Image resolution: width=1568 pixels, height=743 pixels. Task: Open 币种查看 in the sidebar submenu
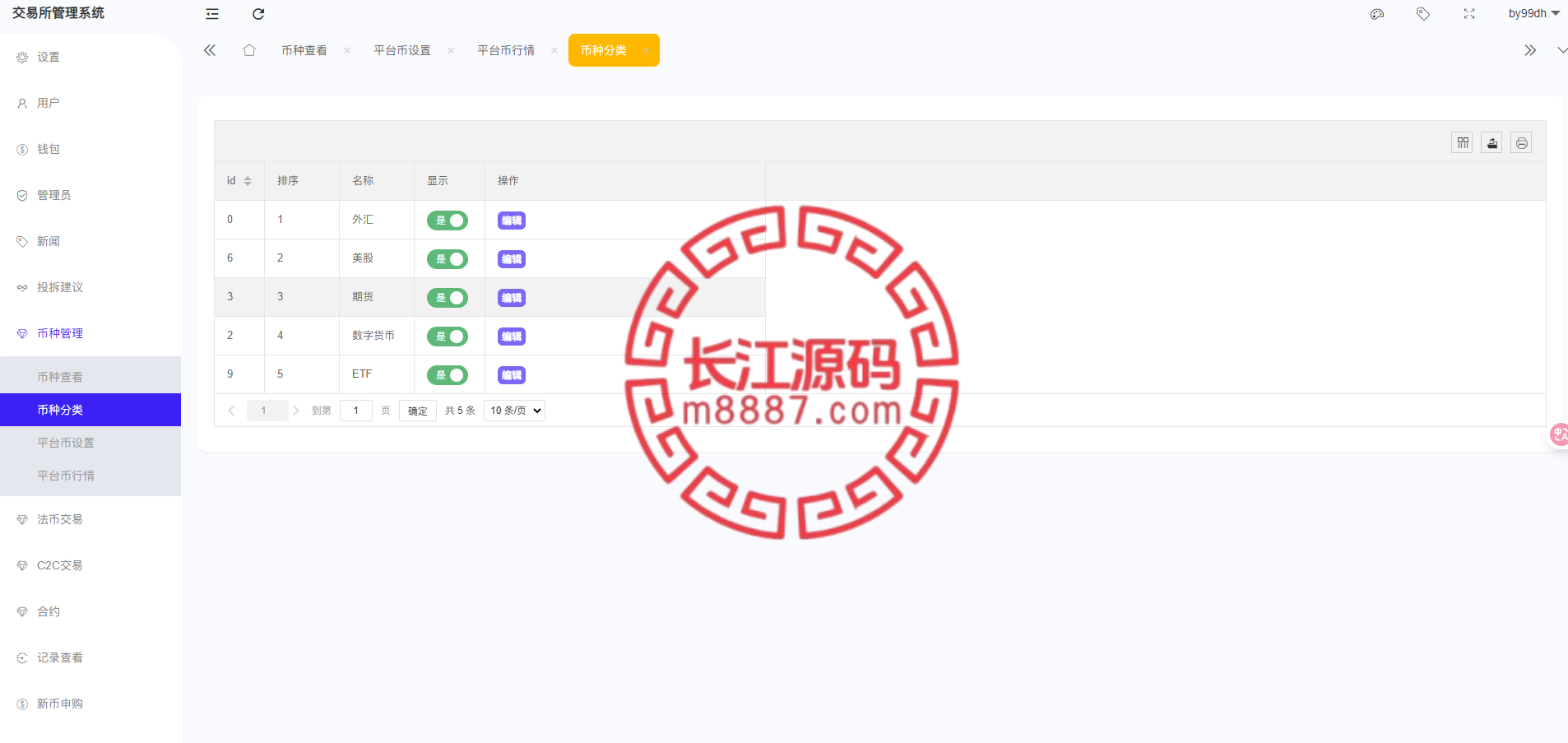pyautogui.click(x=90, y=377)
